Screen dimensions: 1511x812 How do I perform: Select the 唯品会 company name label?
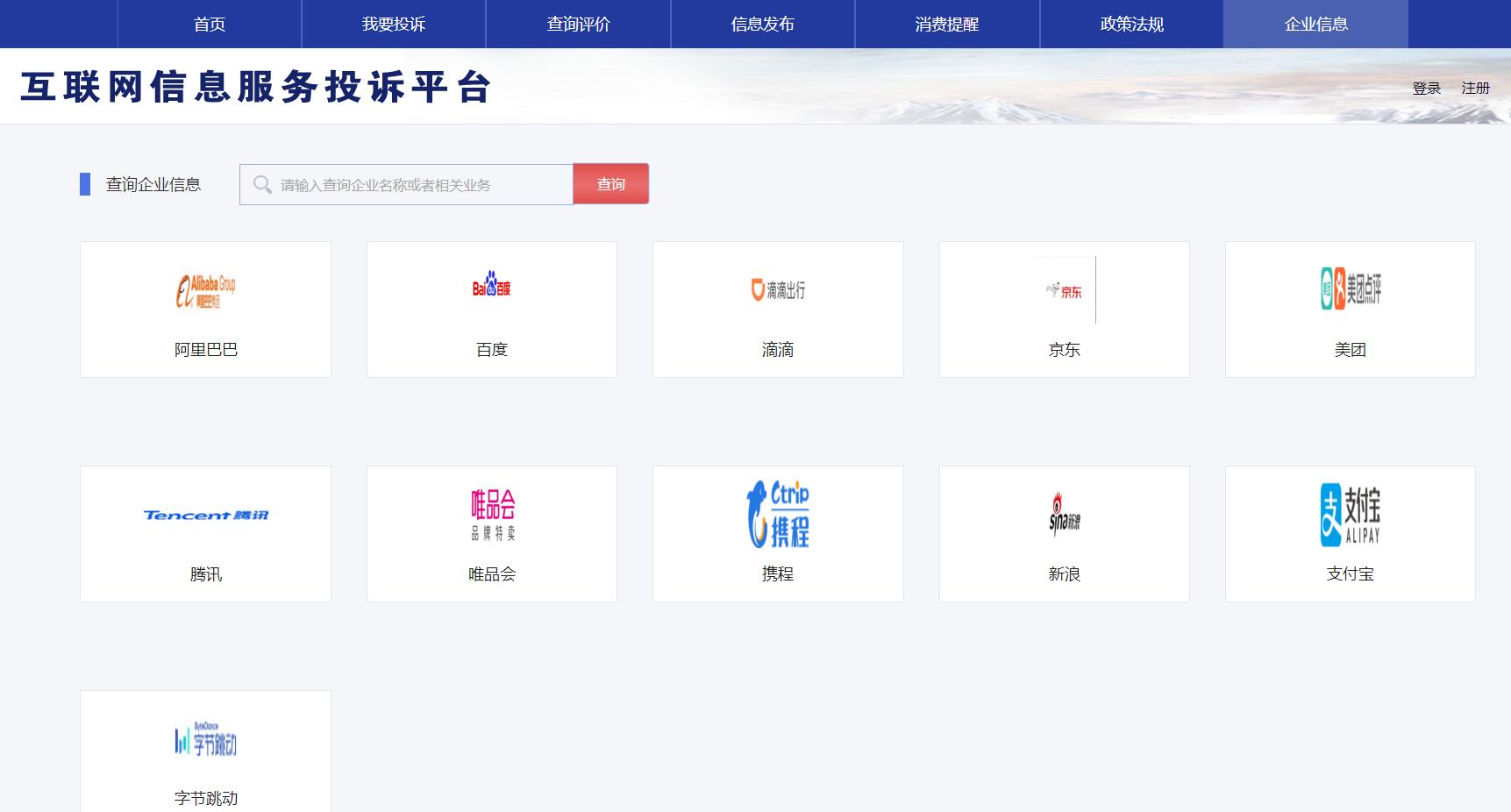[492, 573]
